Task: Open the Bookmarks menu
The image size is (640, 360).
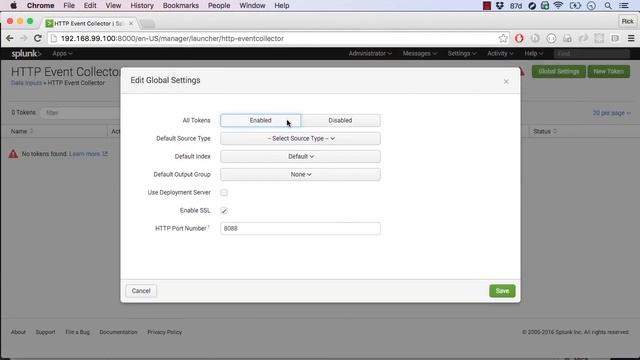Action: [x=181, y=6]
